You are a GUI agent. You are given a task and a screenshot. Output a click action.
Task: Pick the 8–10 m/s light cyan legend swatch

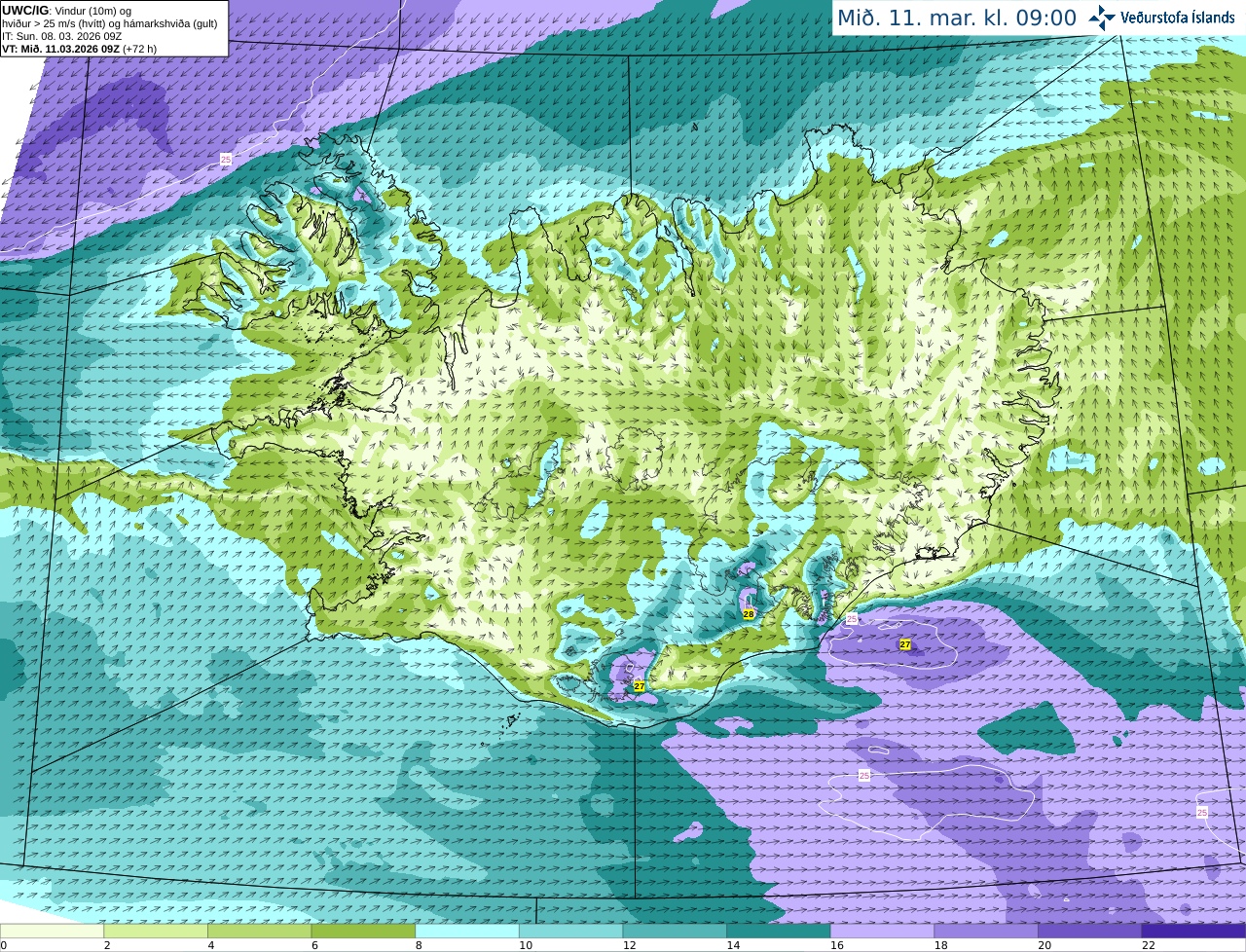click(x=467, y=931)
